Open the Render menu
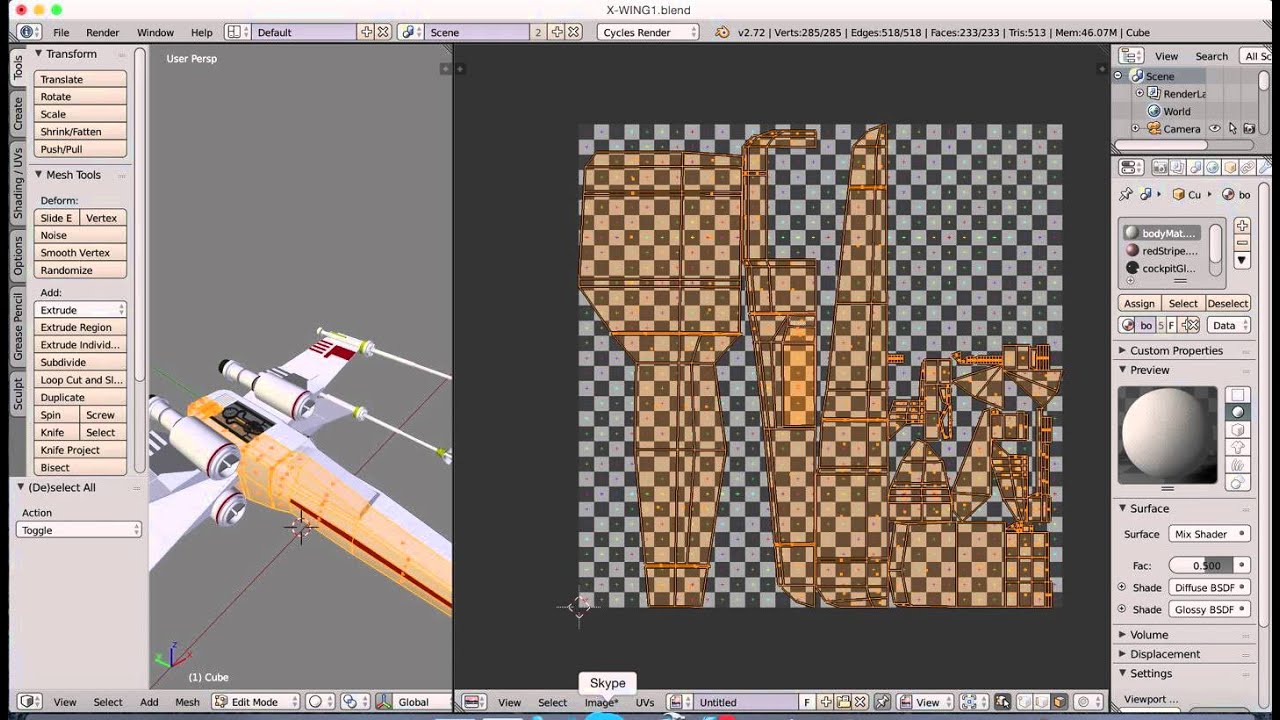Screen dimensions: 1280x720 (102, 32)
